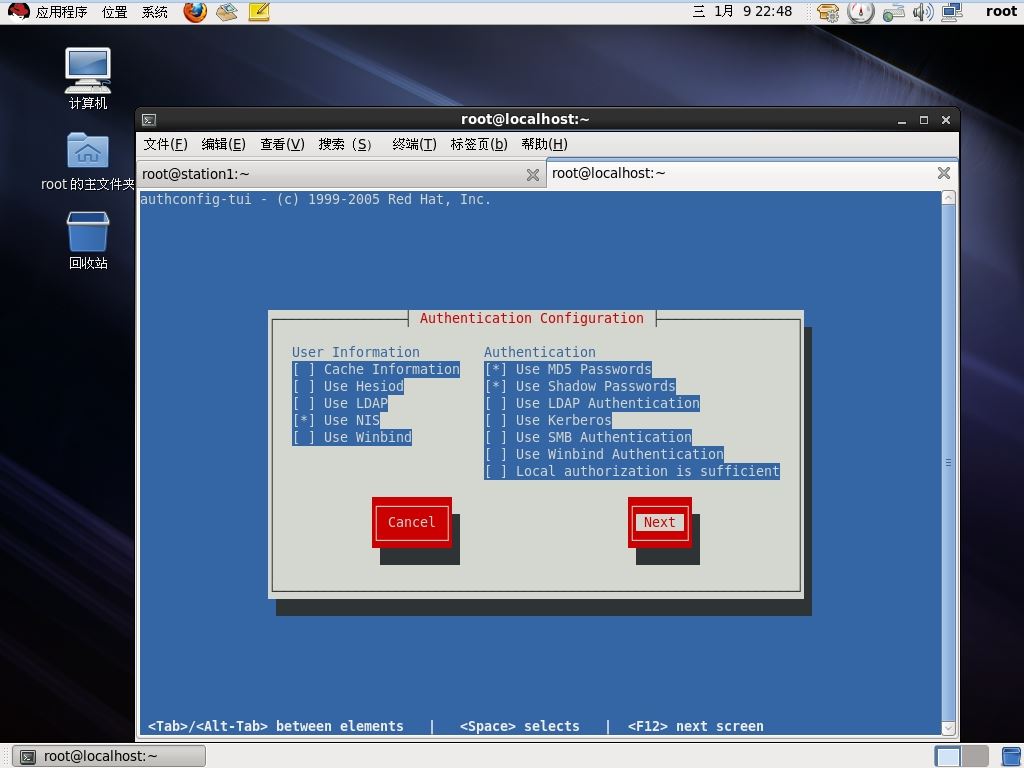Open the 帮助(H) menu
The image size is (1024, 768).
tap(544, 144)
